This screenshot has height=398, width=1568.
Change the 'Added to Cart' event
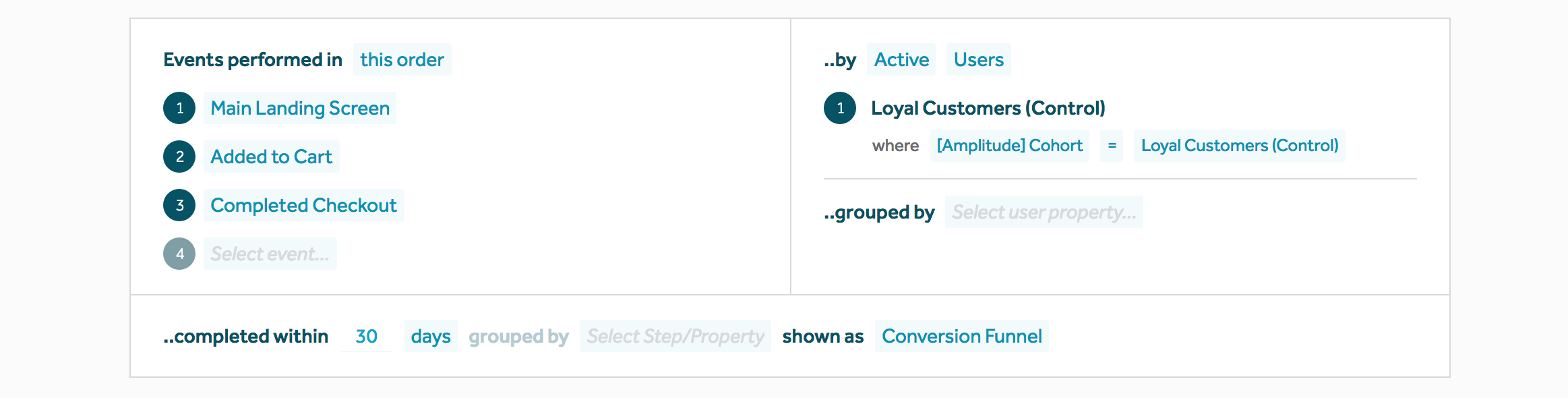pyautogui.click(x=271, y=156)
